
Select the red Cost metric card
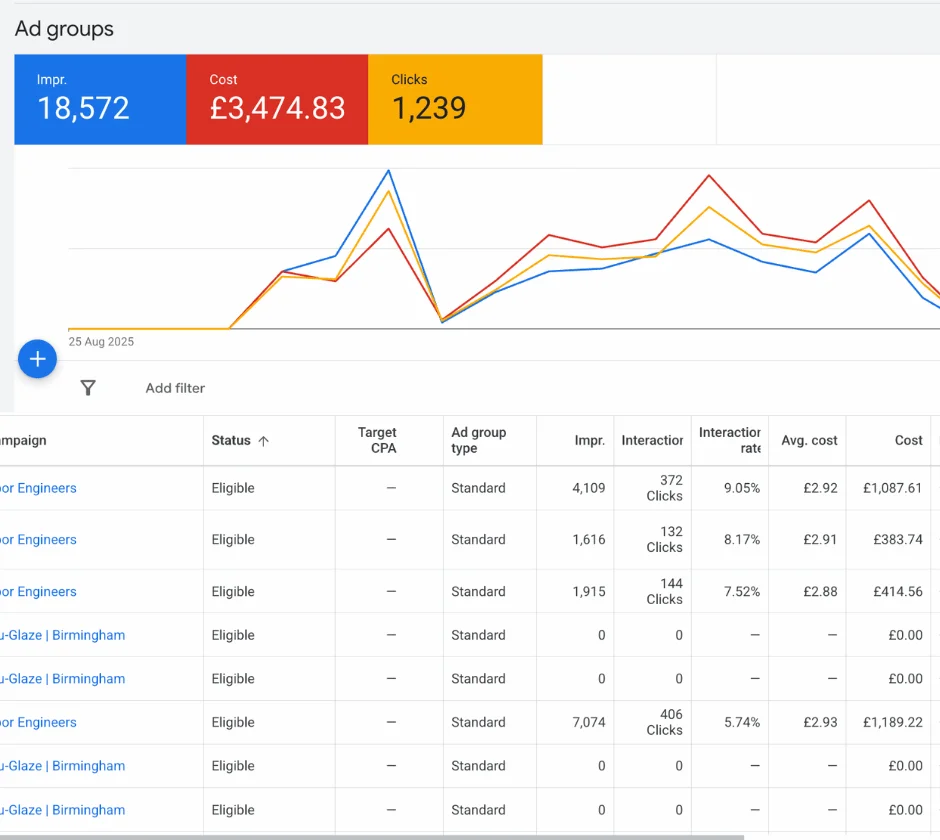277,99
